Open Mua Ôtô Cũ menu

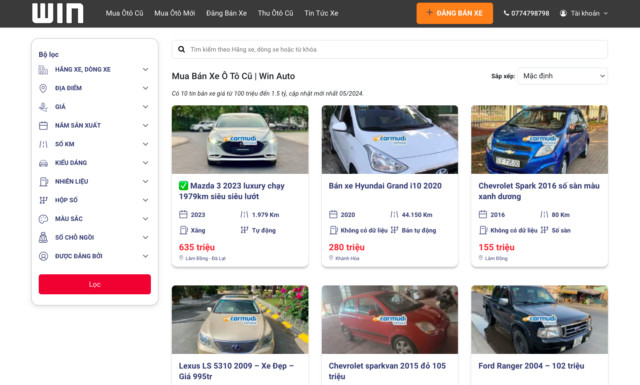point(124,13)
